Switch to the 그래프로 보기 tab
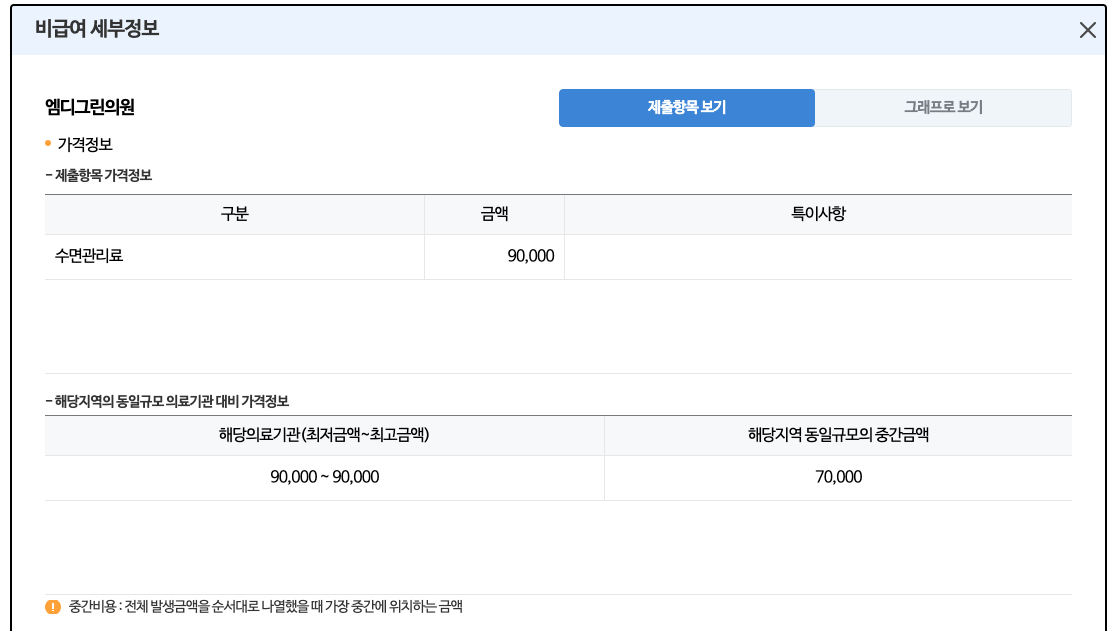 tap(944, 107)
